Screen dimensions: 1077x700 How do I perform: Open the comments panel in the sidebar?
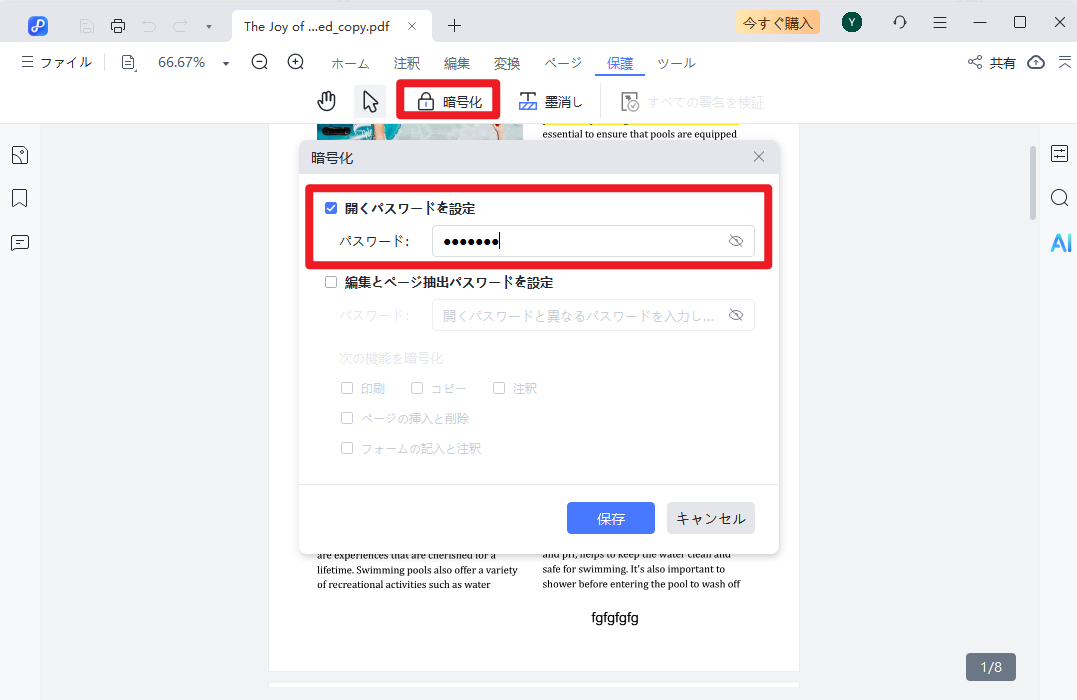18,242
